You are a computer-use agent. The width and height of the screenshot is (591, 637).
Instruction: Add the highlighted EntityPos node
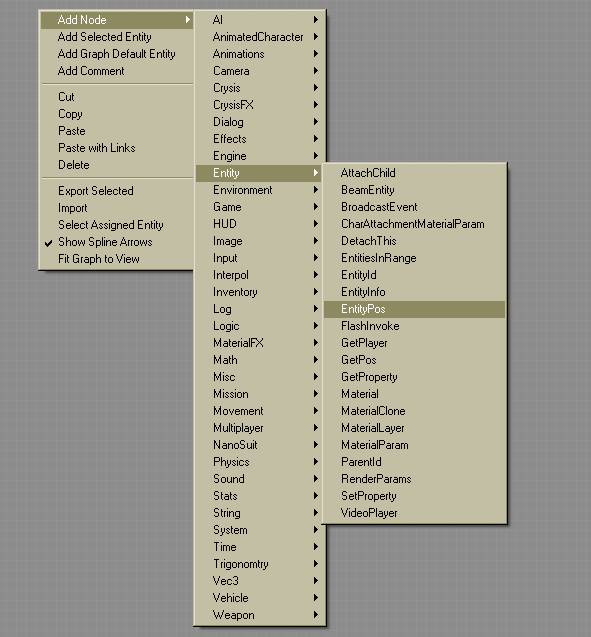[414, 309]
